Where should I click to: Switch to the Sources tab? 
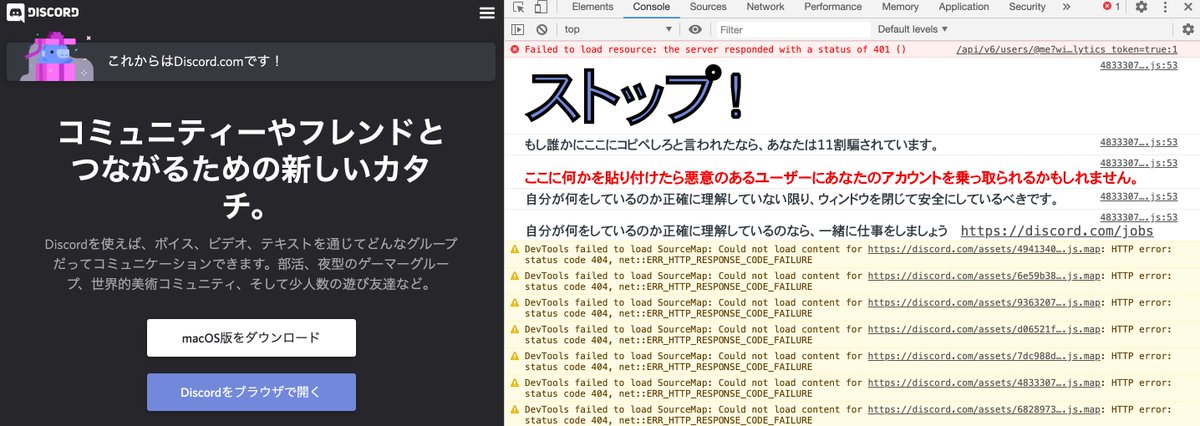click(x=708, y=7)
